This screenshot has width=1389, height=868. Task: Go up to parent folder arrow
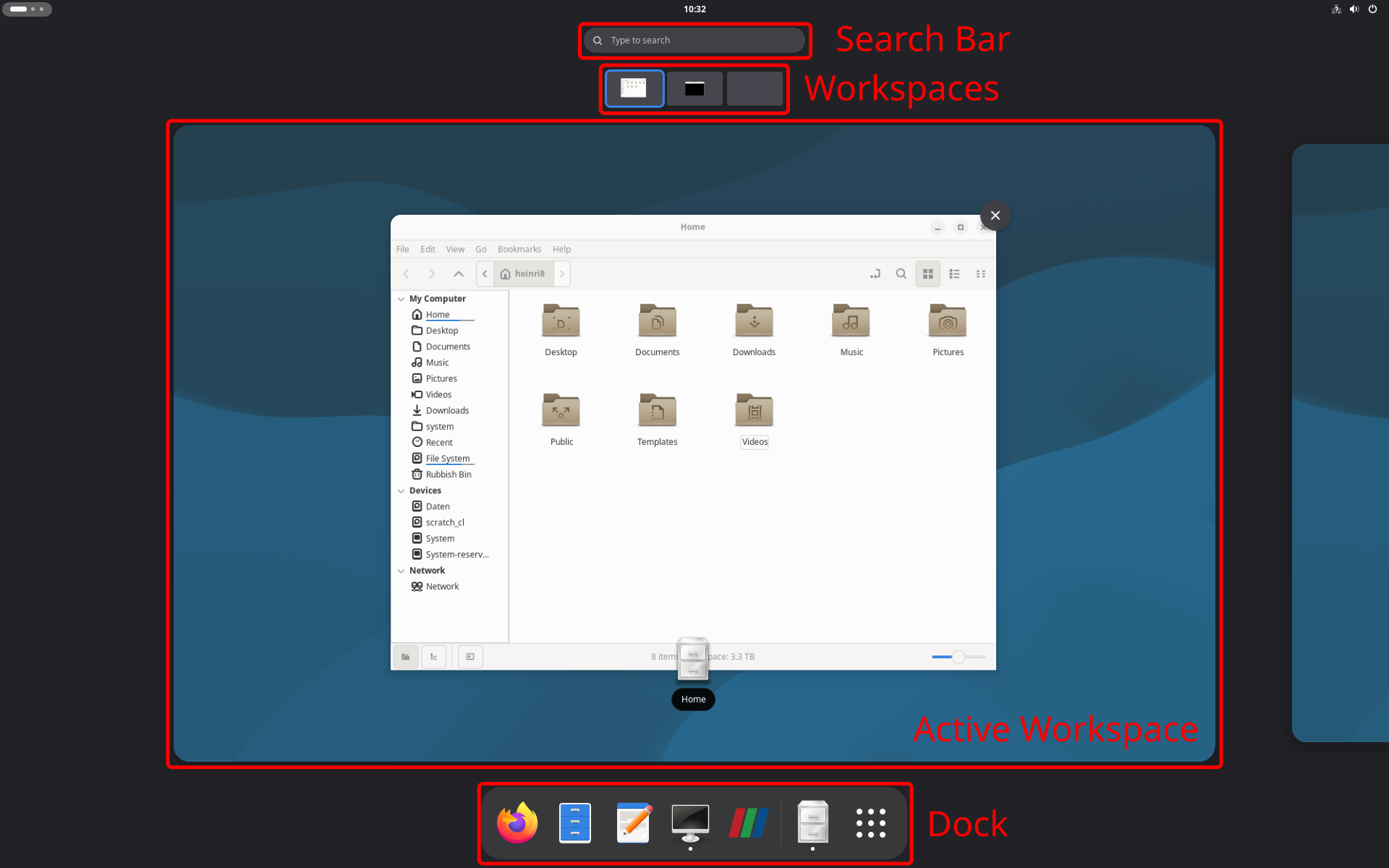tap(459, 274)
